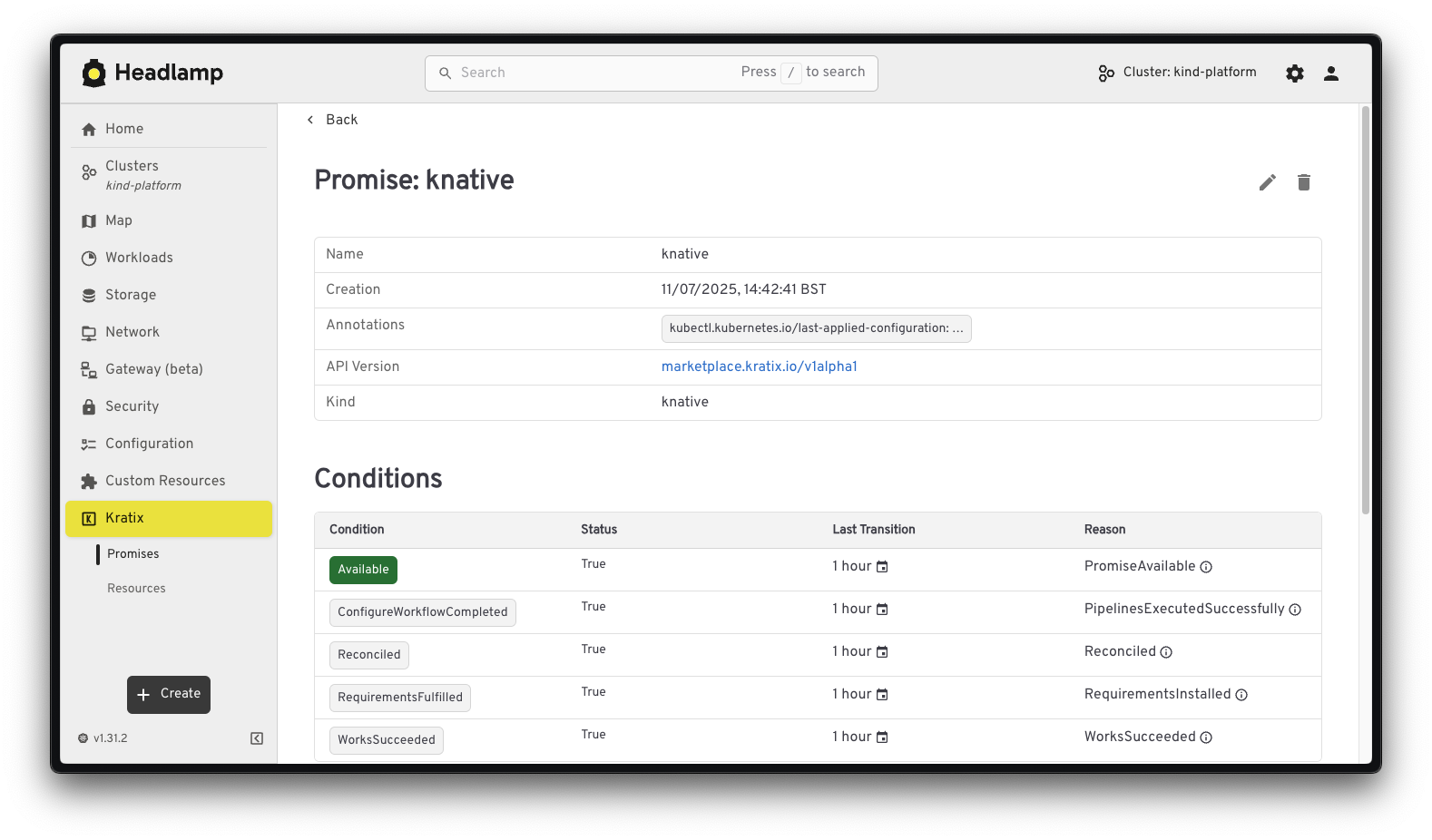The width and height of the screenshot is (1432, 840).
Task: Click info icon next to Reconciled reason
Action: (1166, 652)
